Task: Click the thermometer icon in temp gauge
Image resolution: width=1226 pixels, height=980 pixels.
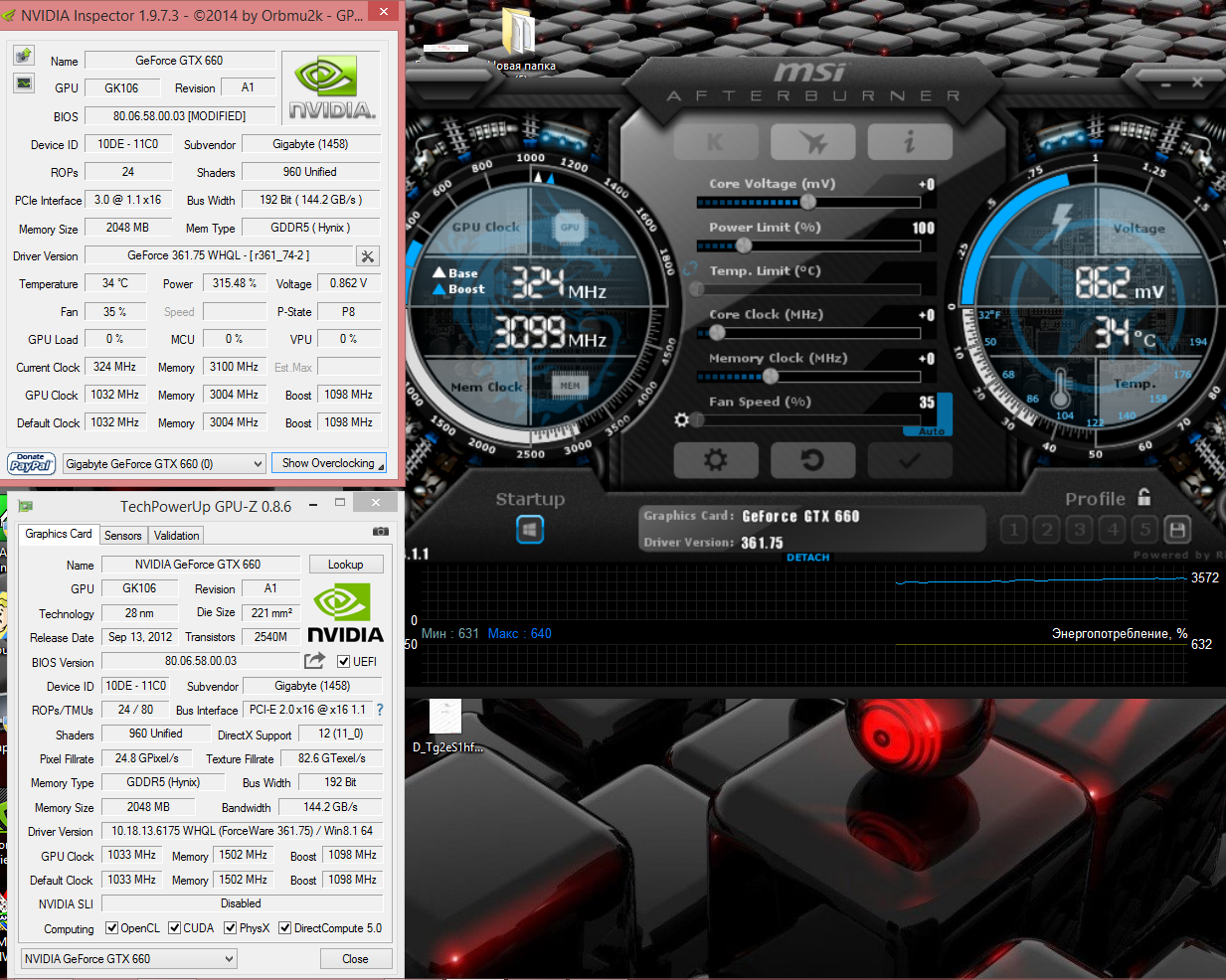Action: tap(1060, 388)
